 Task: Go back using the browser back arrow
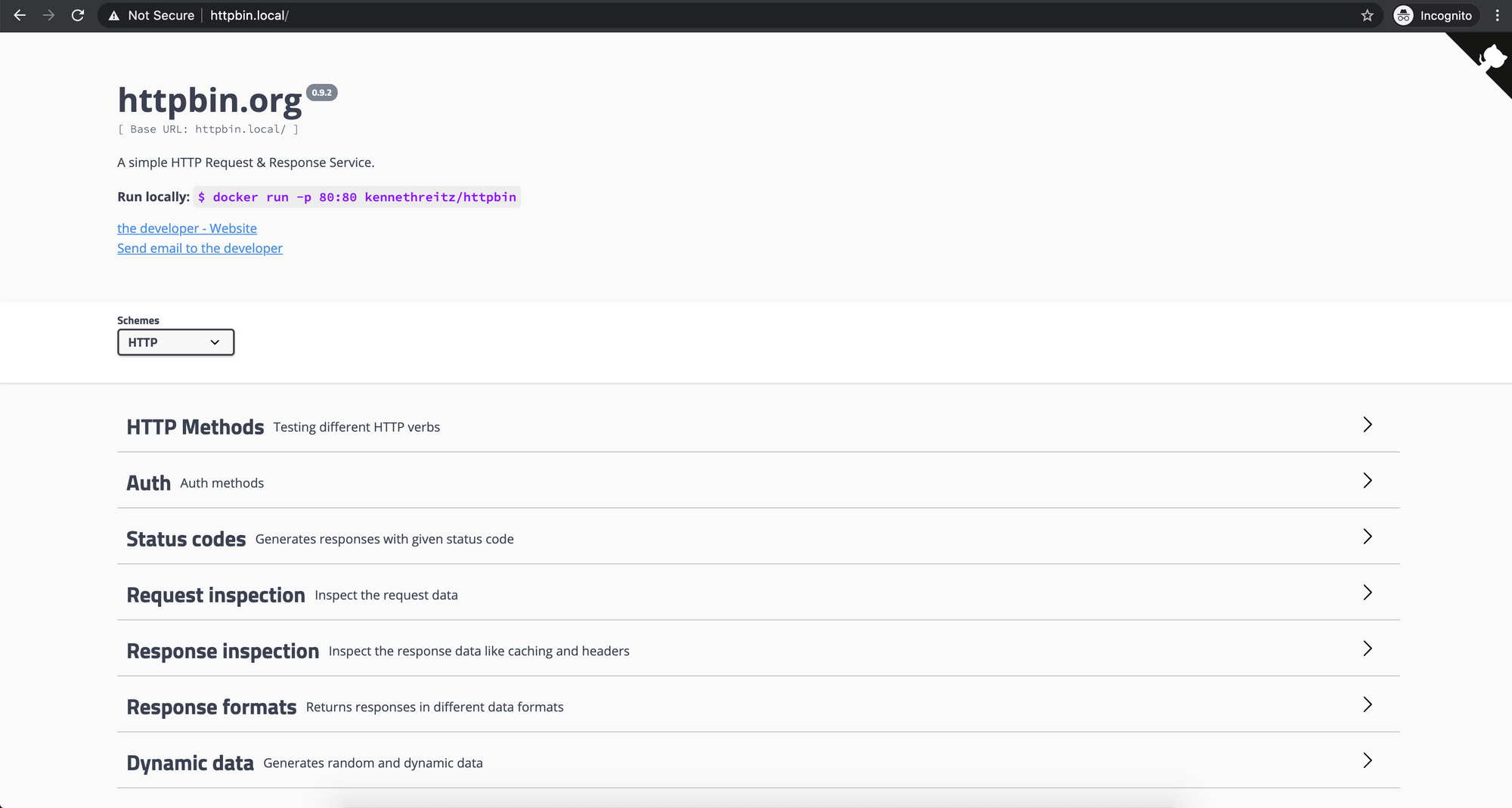[20, 15]
